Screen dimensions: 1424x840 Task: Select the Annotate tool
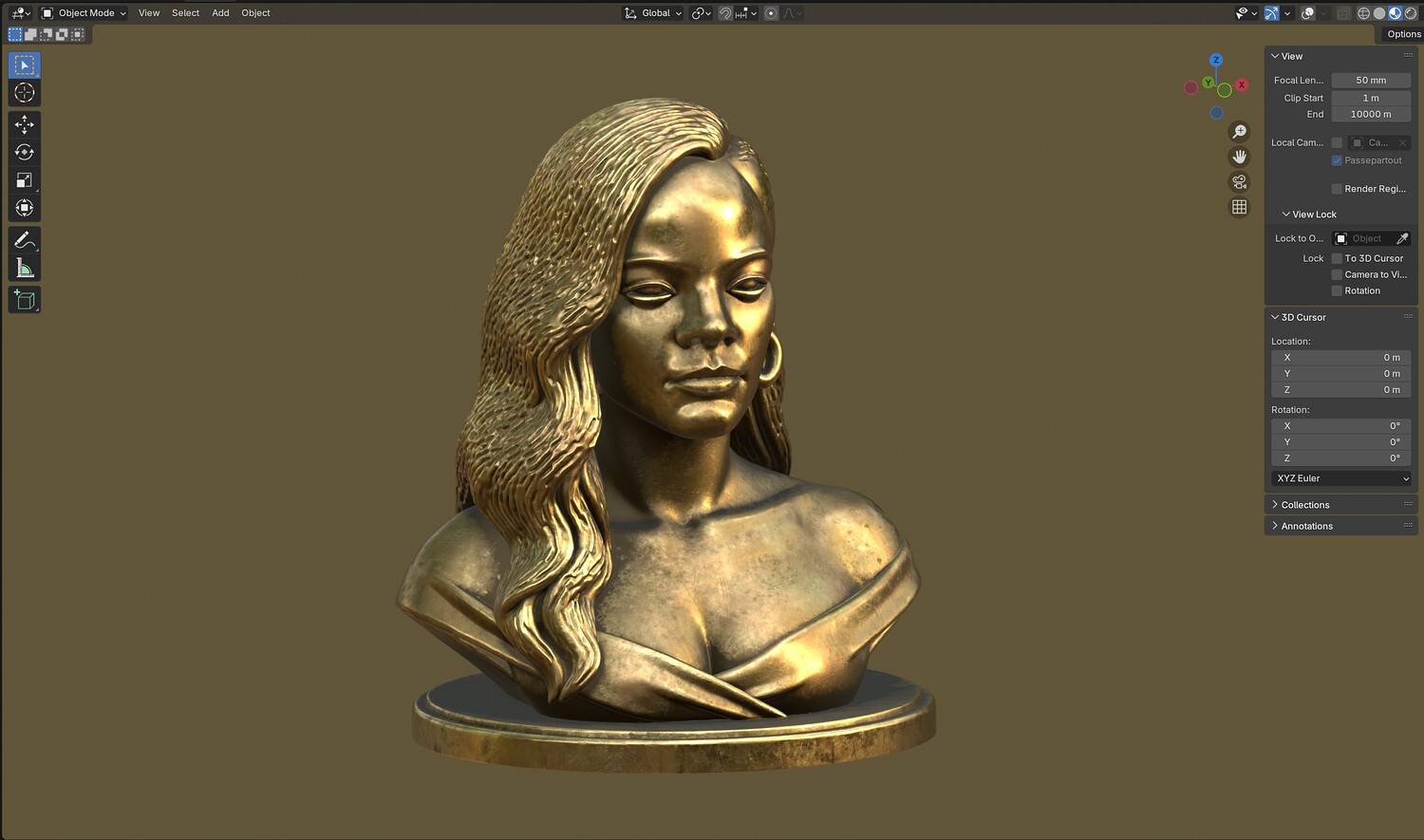pos(25,240)
